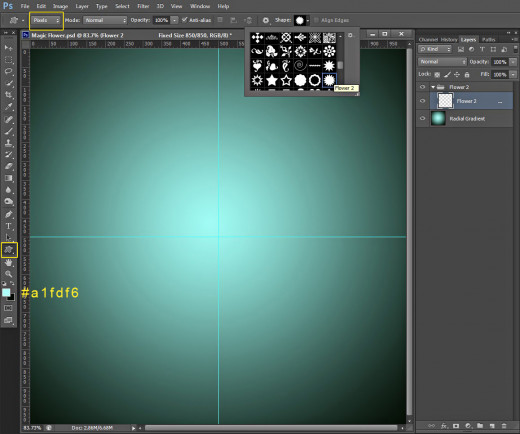The image size is (520, 434).
Task: Open the Filter menu
Action: [x=143, y=6]
